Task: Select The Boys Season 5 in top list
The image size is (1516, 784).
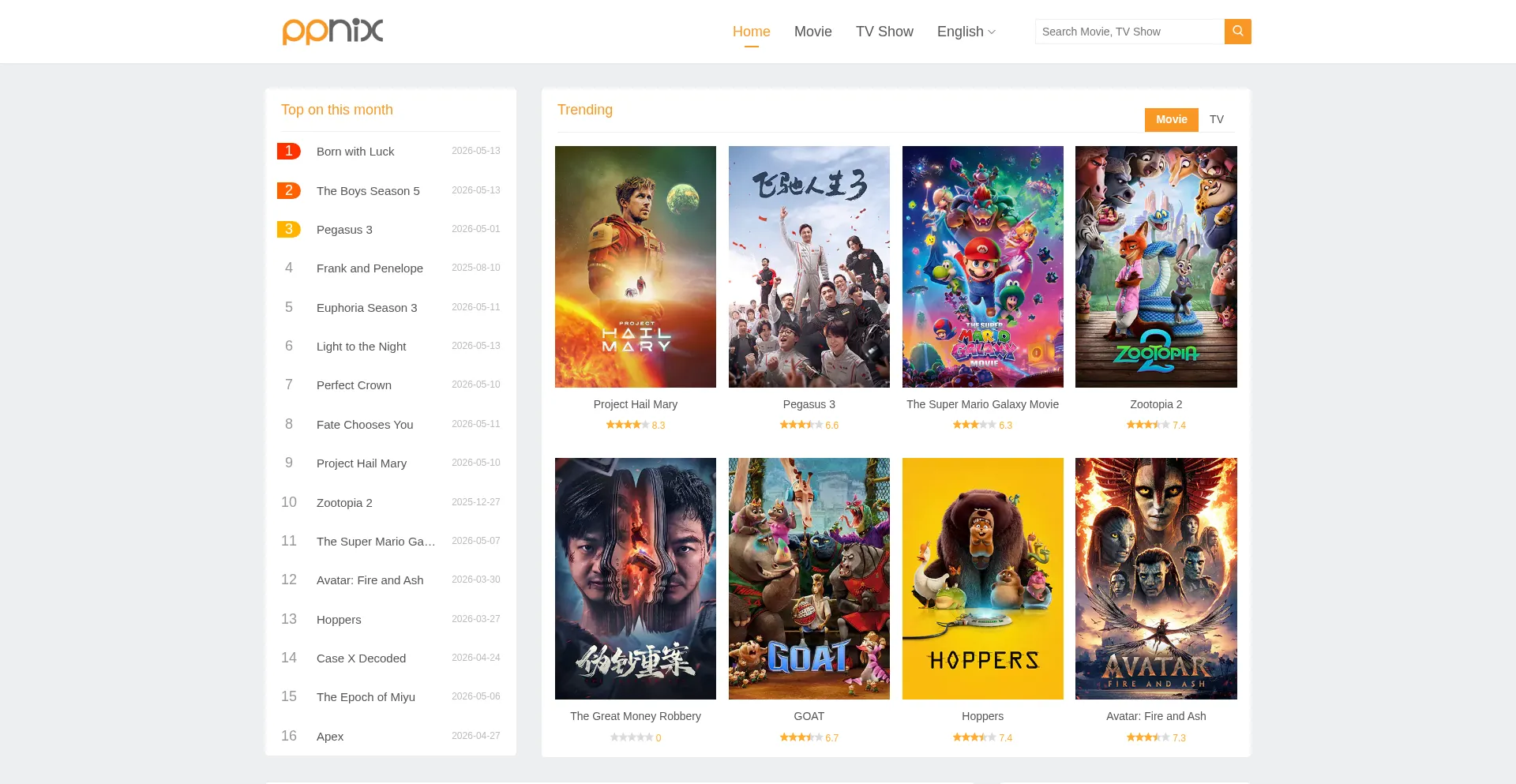Action: 368,191
